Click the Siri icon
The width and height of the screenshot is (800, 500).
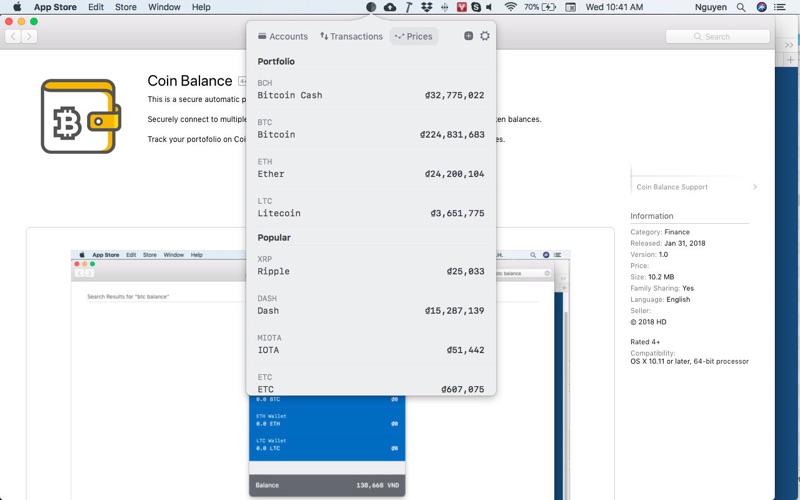tap(761, 7)
